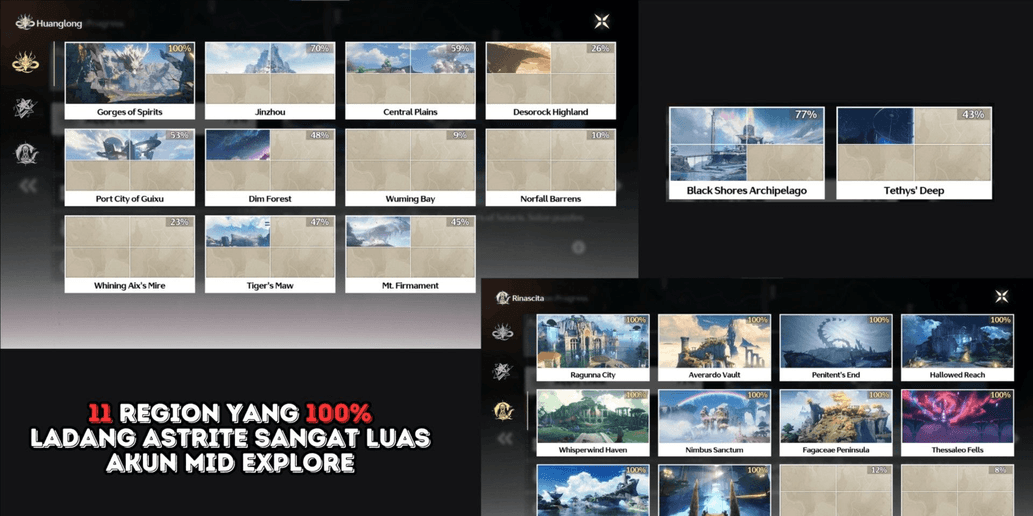Open the Central Plains card
Screen dimensions: 1033x516
(x=410, y=80)
